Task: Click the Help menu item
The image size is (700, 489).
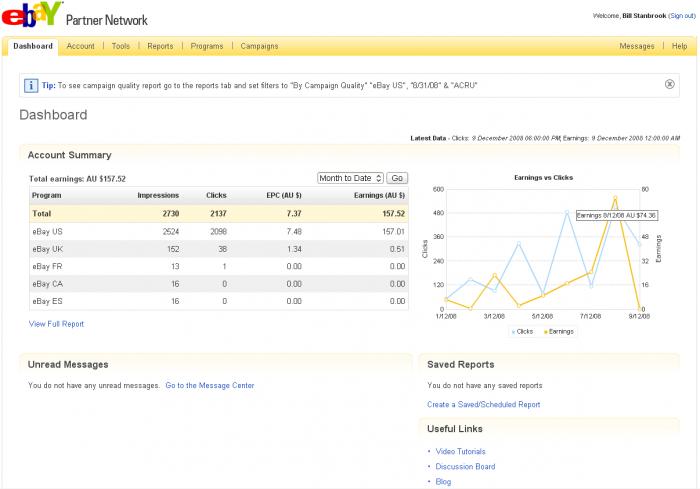Action: [x=679, y=46]
